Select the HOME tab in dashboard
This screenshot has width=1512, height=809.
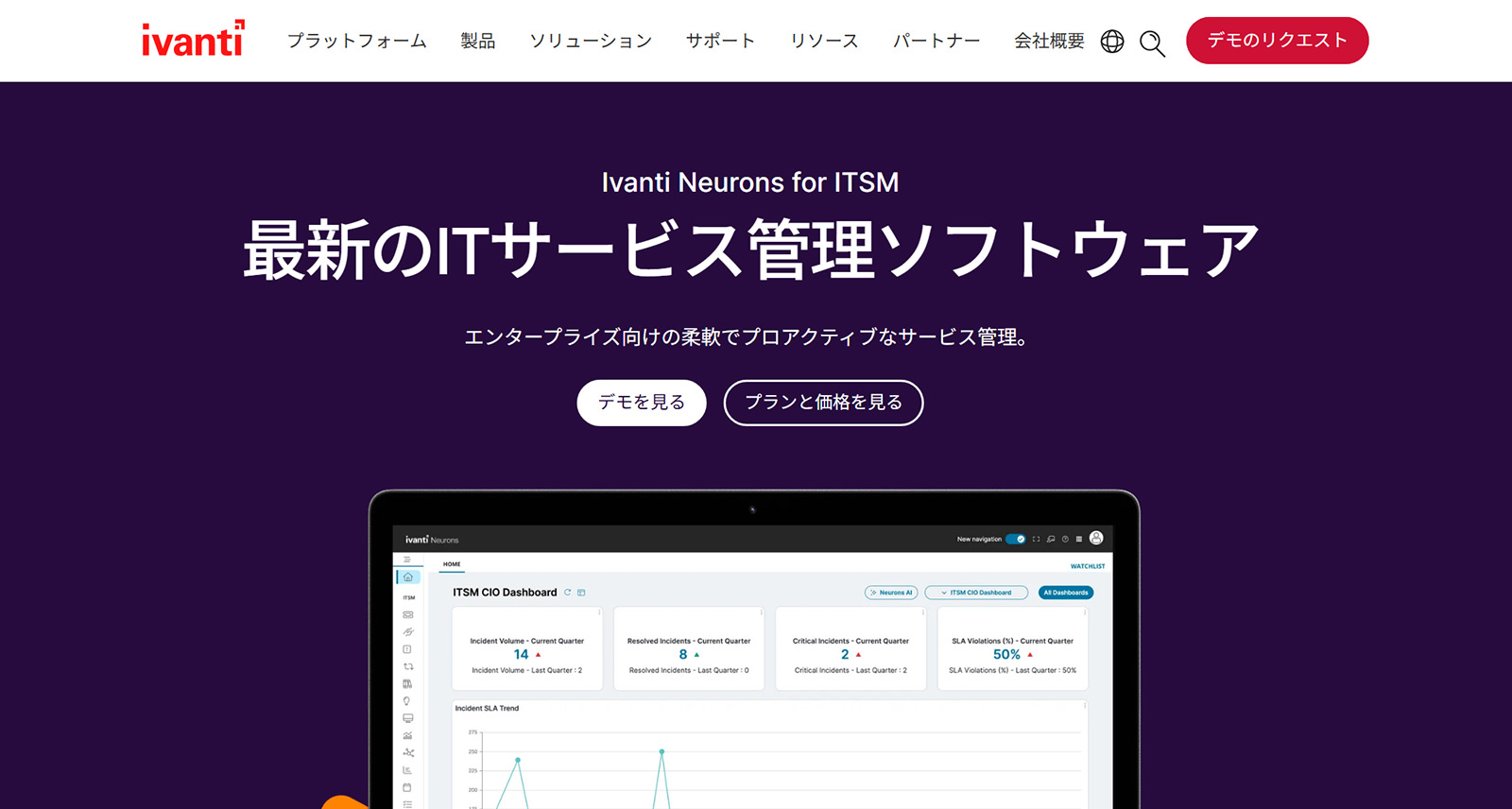point(452,564)
